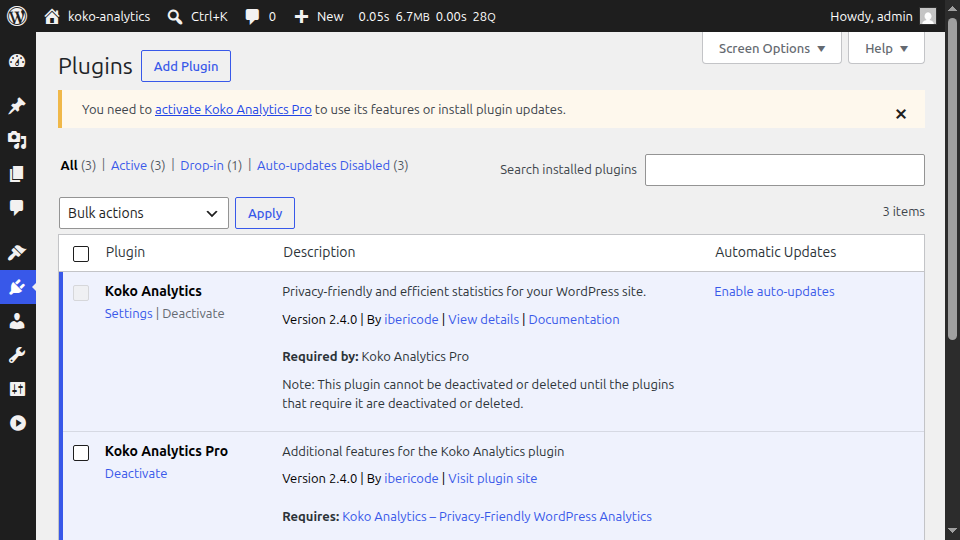This screenshot has height=540, width=960.
Task: Open the Bulk actions dropdown
Action: [x=144, y=213]
